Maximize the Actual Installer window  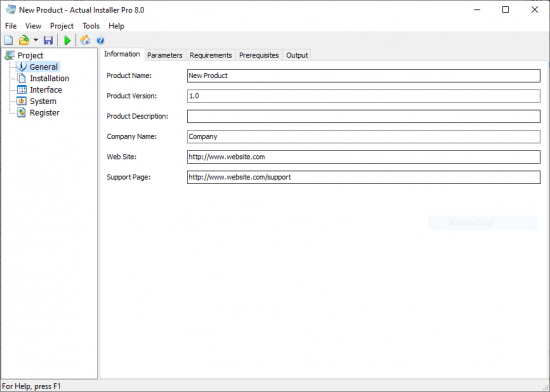[x=505, y=10]
